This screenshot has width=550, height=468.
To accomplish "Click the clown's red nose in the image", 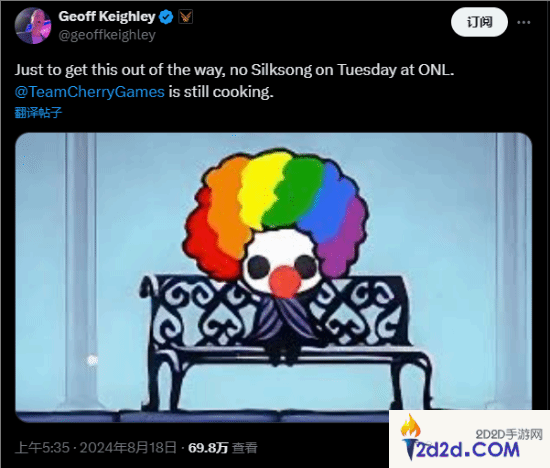I will (x=285, y=282).
